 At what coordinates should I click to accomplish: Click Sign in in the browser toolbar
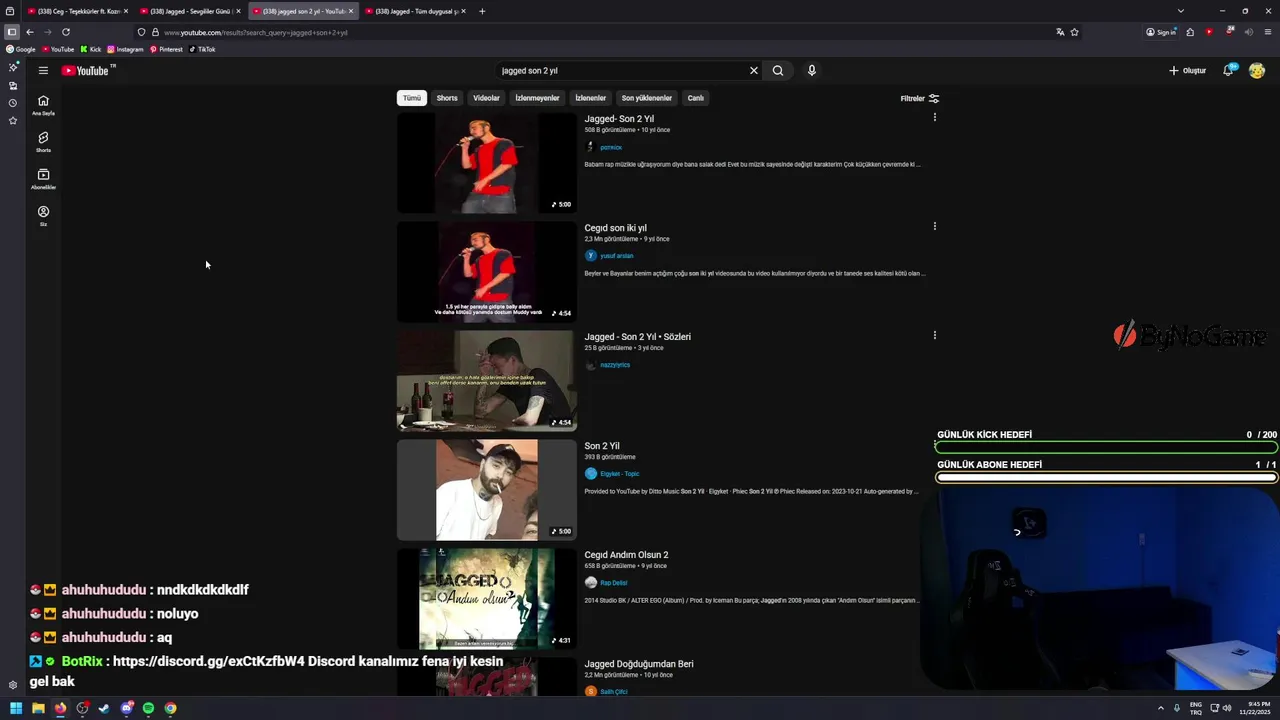[1161, 32]
